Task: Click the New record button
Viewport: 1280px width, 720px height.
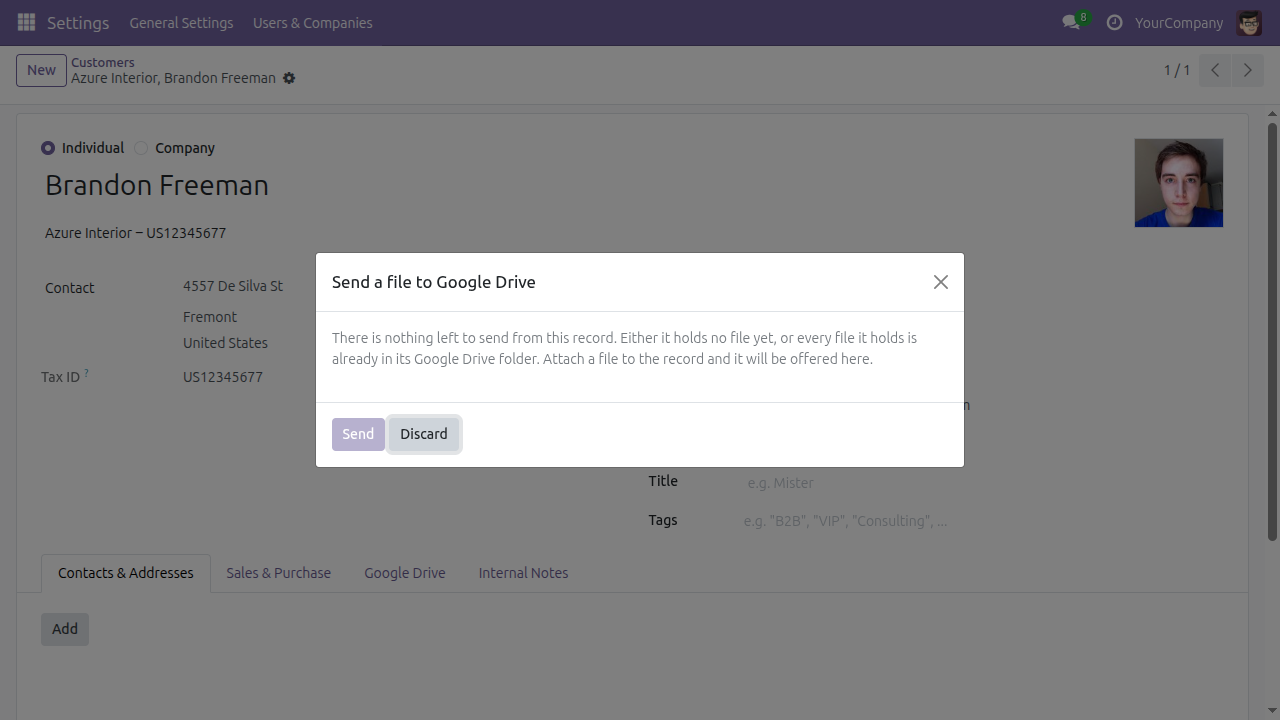Action: point(41,70)
